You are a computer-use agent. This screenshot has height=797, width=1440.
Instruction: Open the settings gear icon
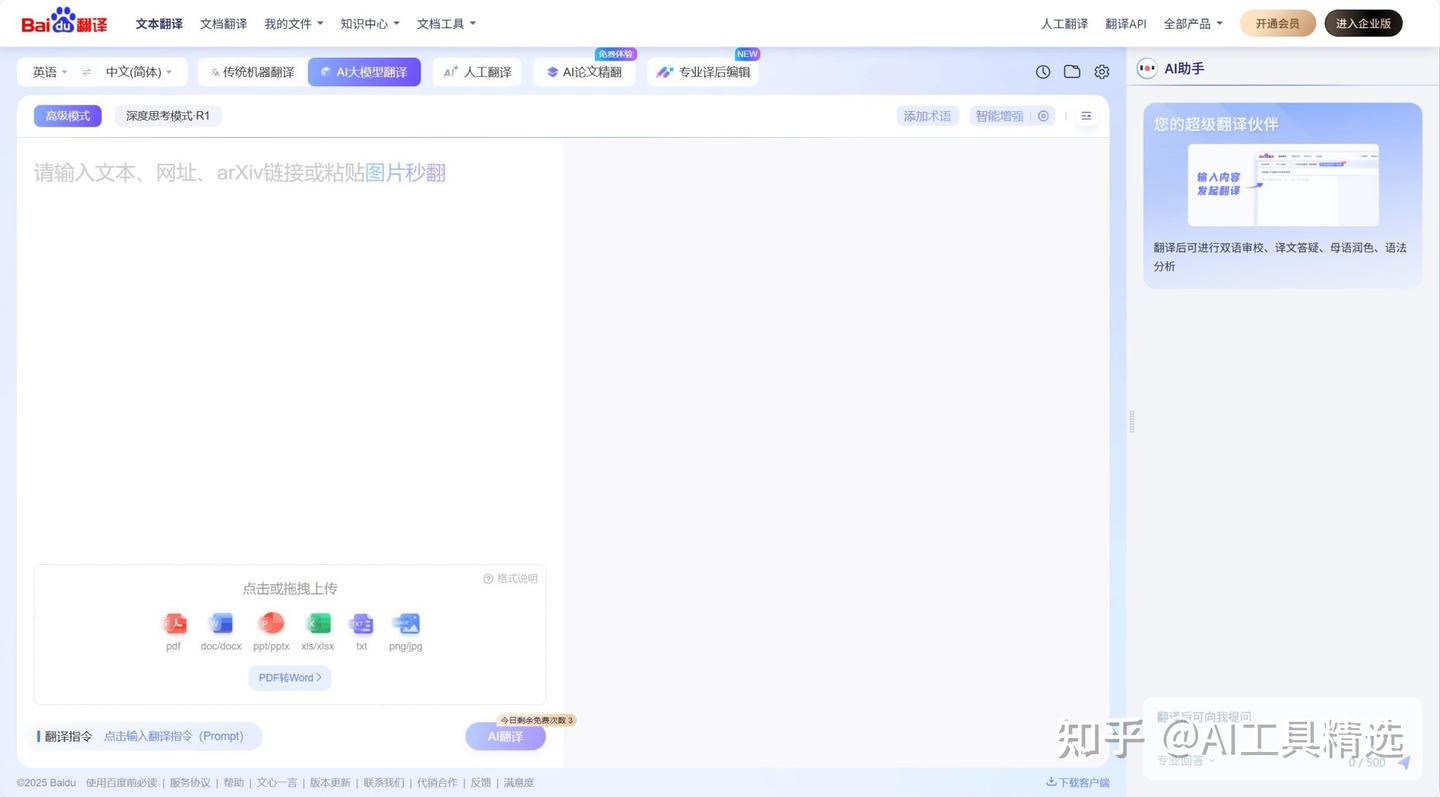(x=1102, y=72)
